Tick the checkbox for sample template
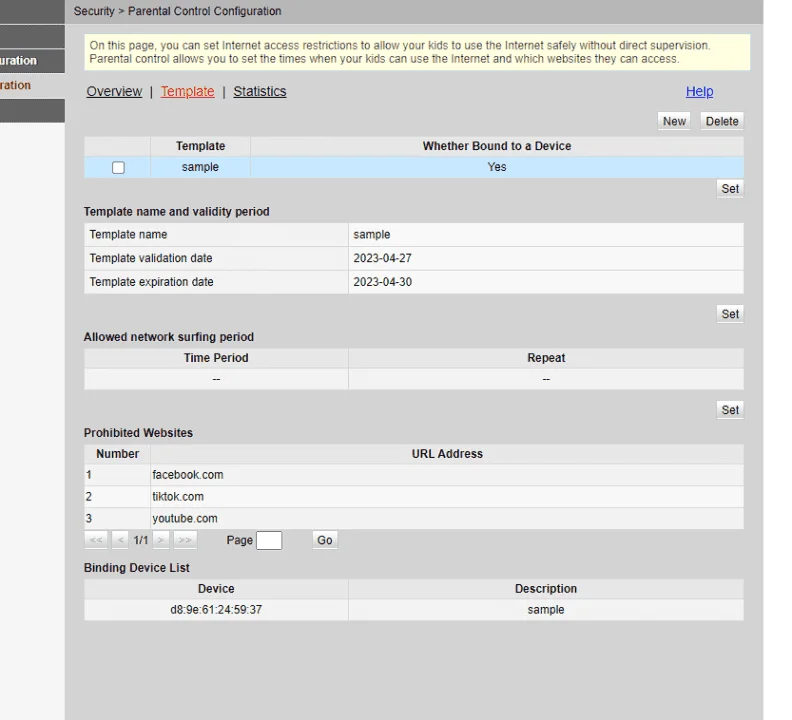The height and width of the screenshot is (720, 792). tap(118, 167)
